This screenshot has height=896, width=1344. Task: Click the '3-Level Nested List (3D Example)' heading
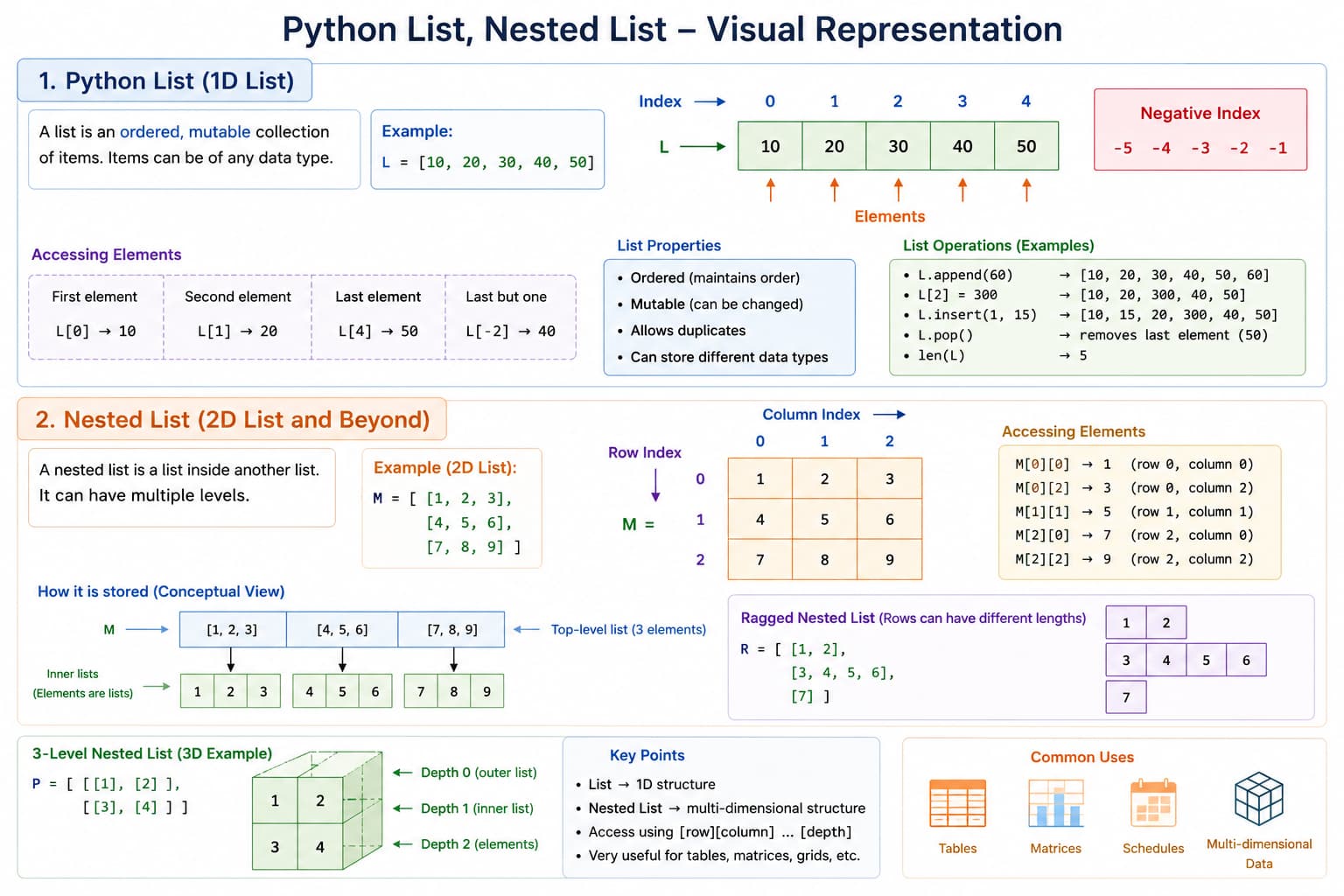(152, 753)
